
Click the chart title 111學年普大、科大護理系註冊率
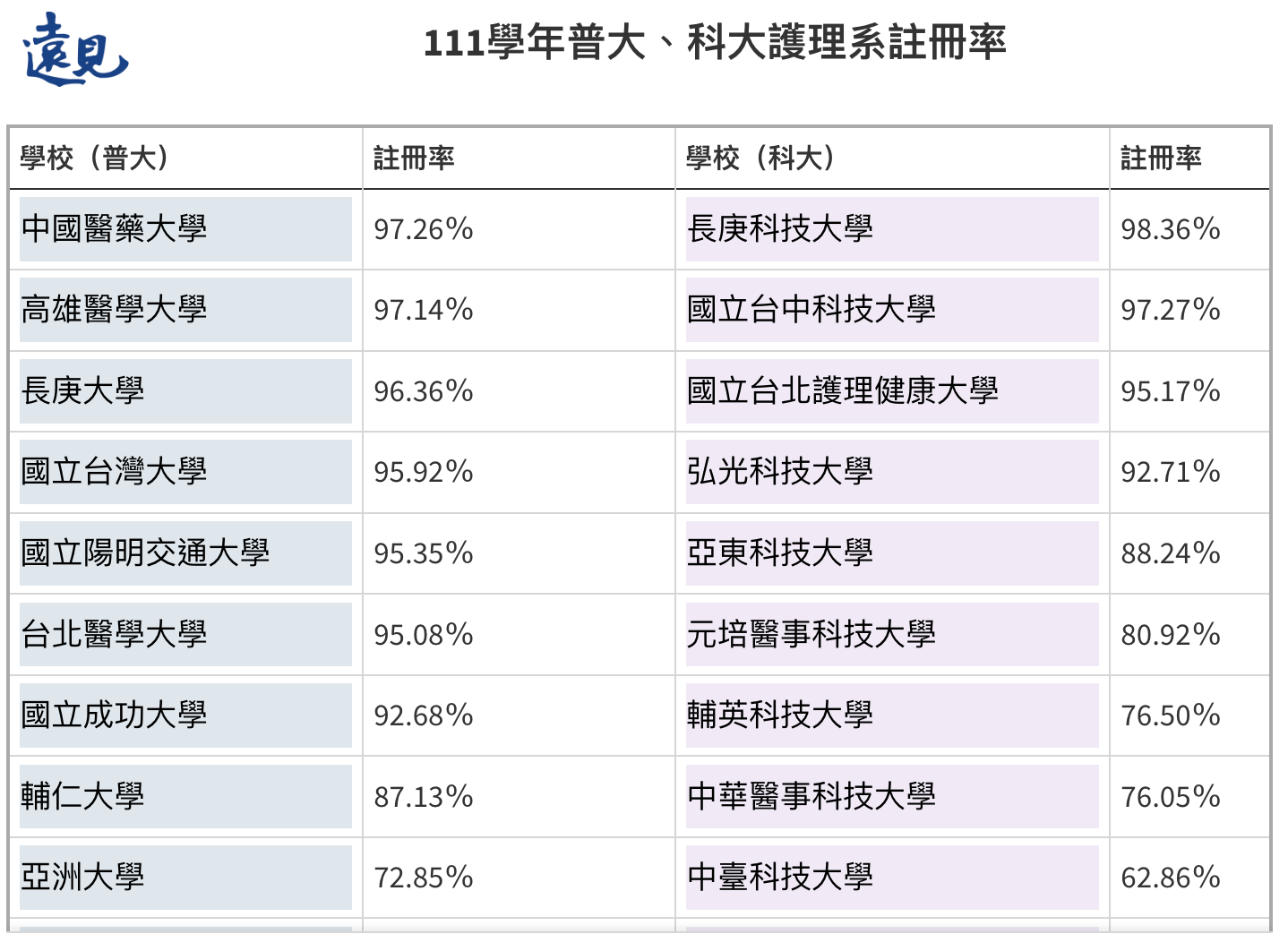point(715,43)
